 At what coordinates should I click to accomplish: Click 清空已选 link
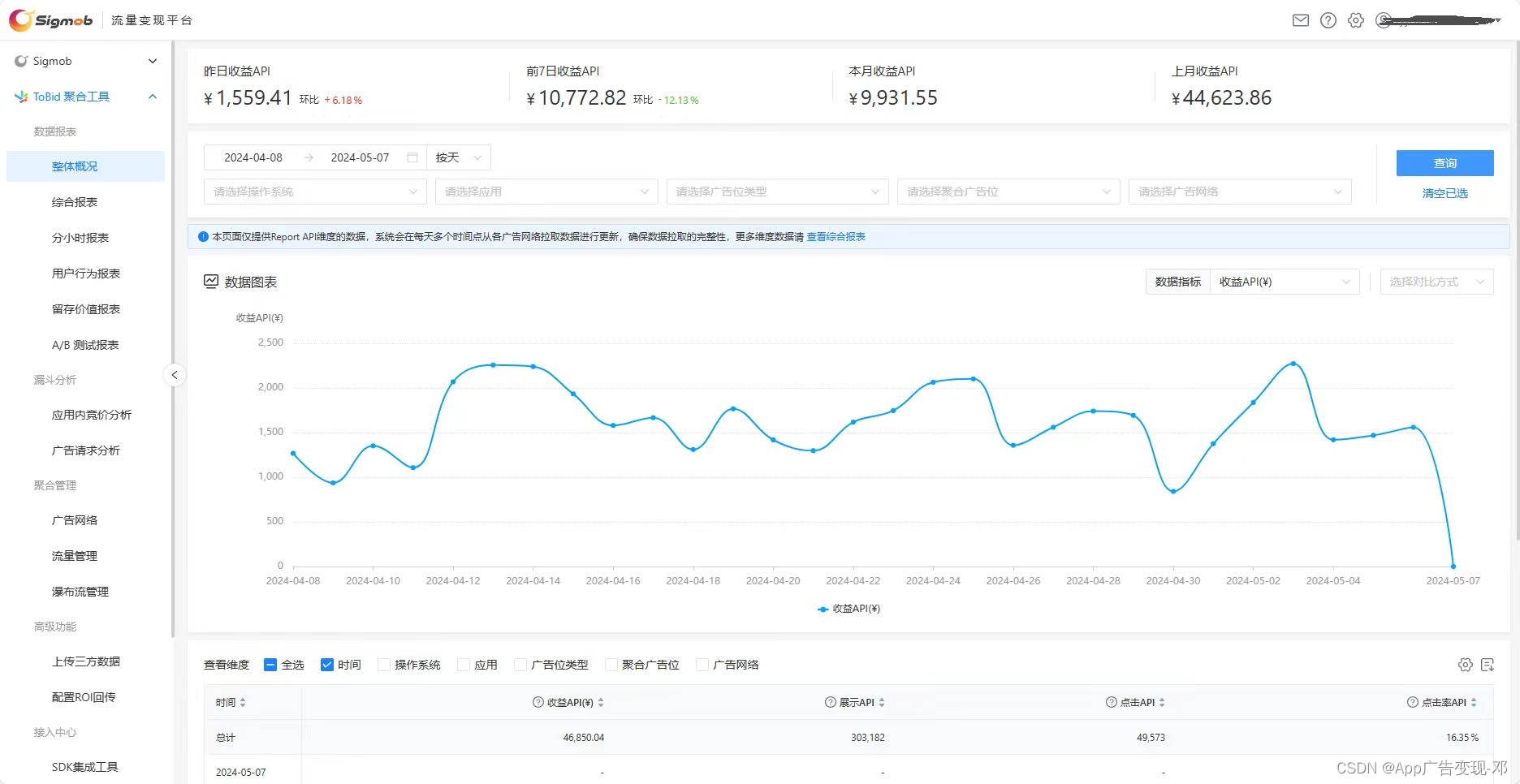(1445, 193)
